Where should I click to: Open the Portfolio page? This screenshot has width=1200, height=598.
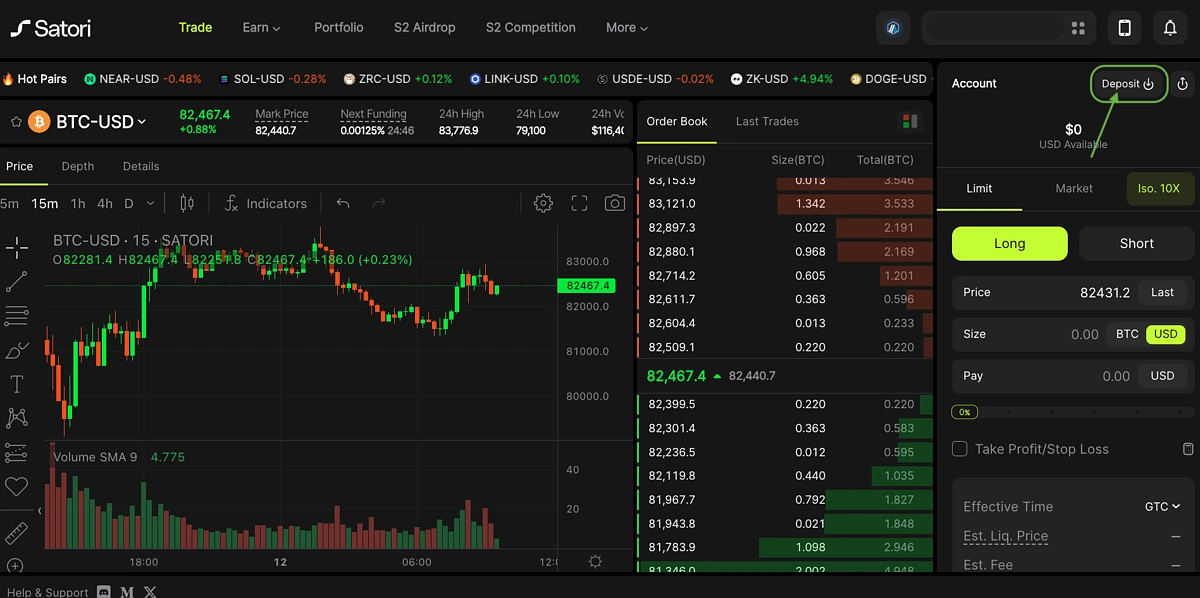339,28
